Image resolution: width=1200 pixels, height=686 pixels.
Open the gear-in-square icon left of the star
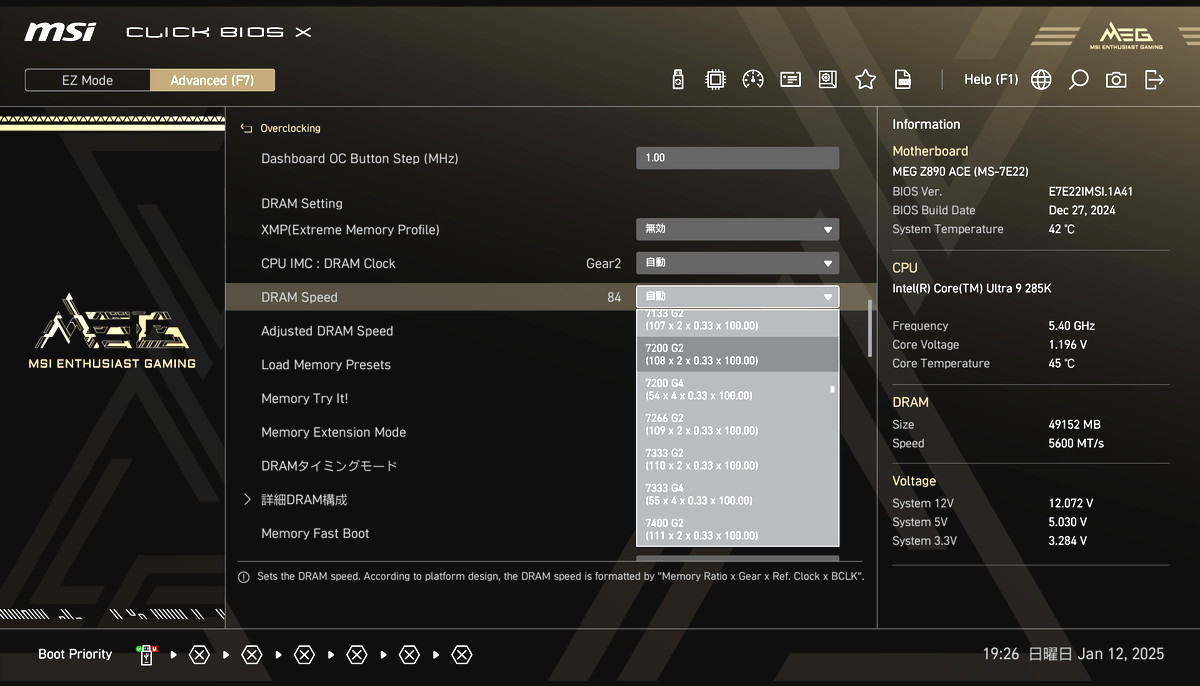pos(827,80)
